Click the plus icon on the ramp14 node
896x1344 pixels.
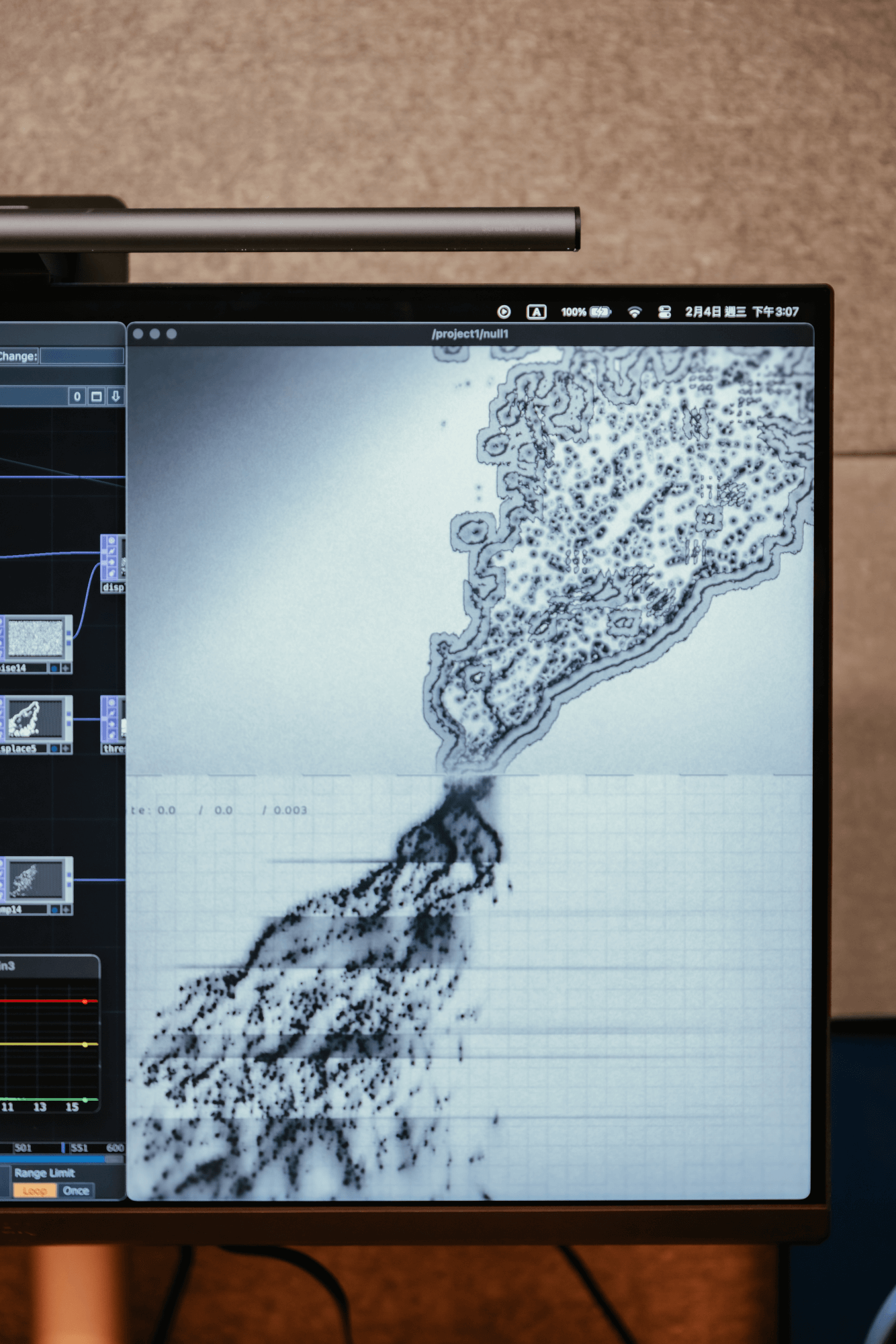click(65, 909)
